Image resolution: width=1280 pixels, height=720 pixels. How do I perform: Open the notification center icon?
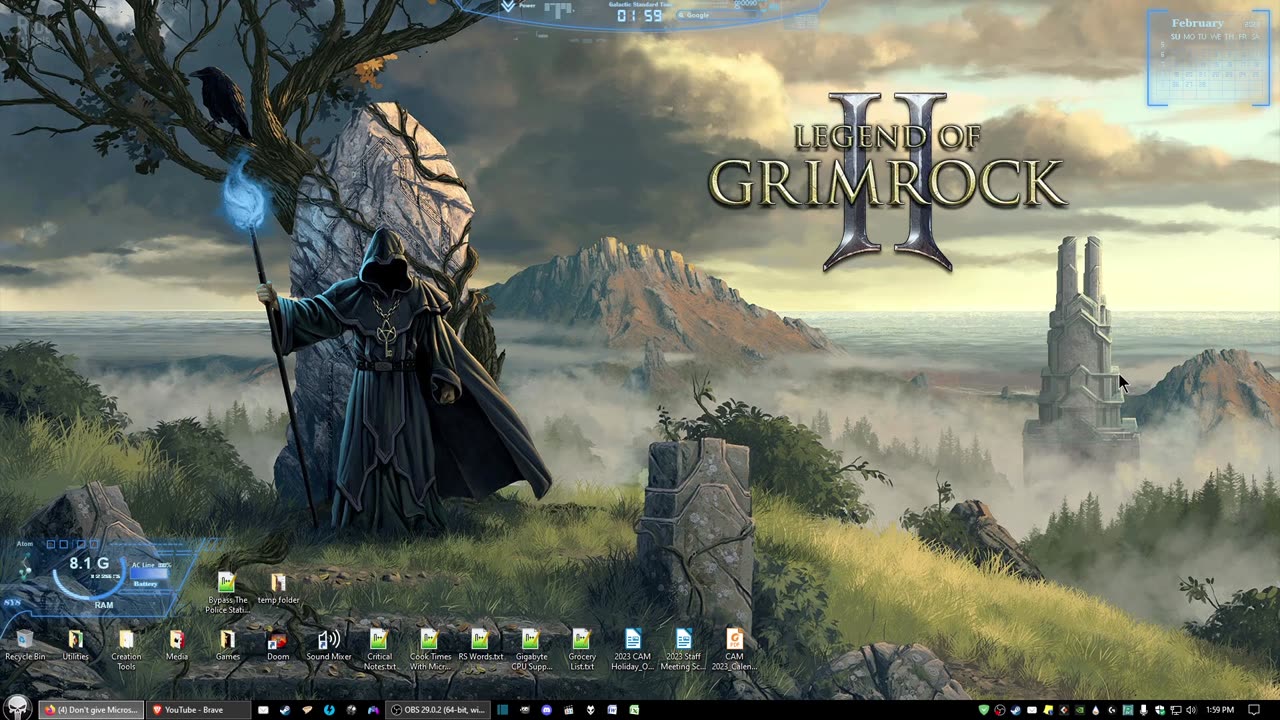pyautogui.click(x=1254, y=710)
